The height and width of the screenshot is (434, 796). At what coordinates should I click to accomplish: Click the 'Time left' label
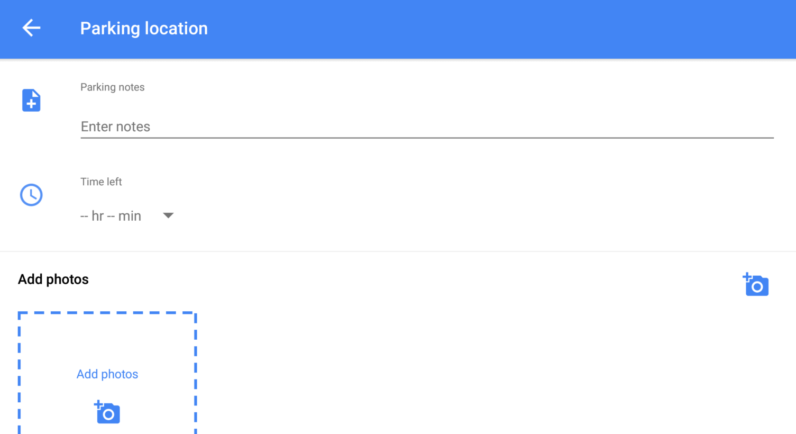click(x=101, y=182)
